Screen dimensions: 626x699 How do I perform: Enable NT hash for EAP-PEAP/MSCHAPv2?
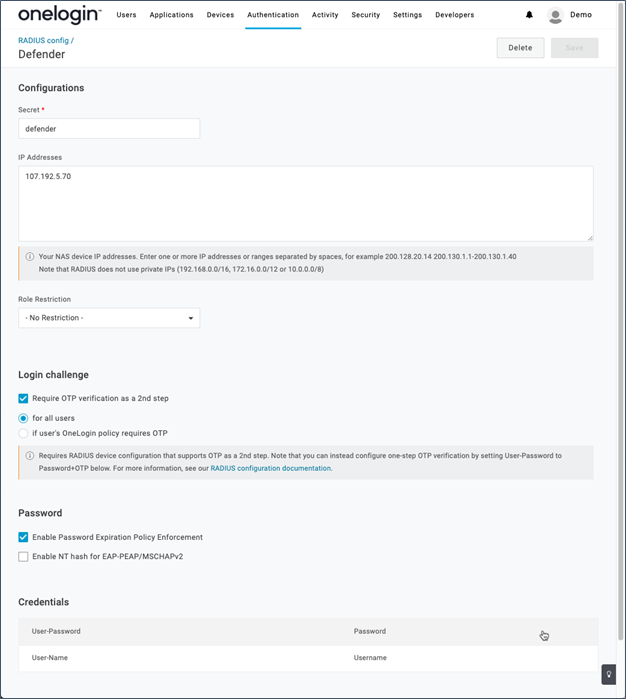tap(23, 556)
